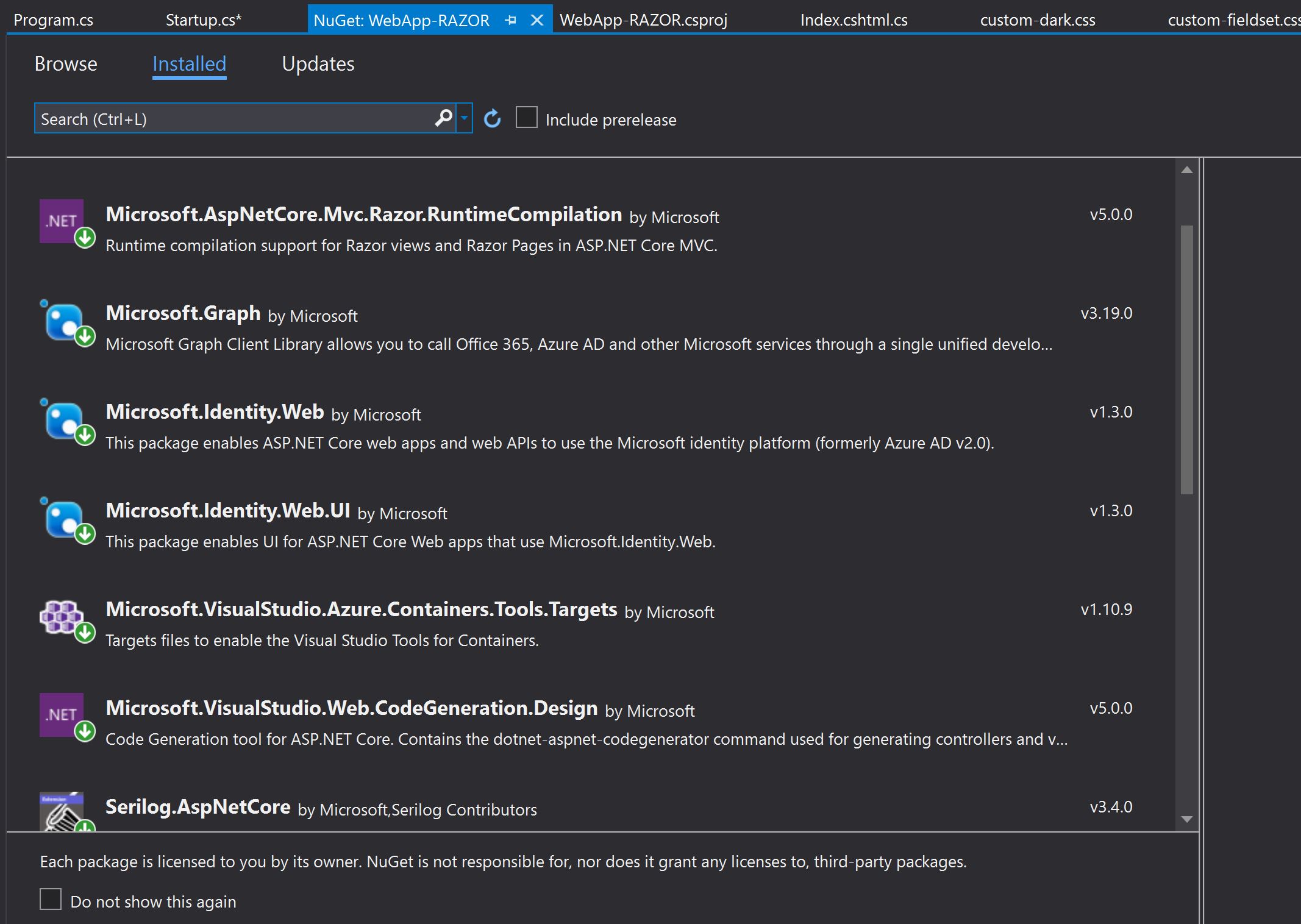
Task: Select the Microsoft.Identity.Web package title
Action: 215,412
